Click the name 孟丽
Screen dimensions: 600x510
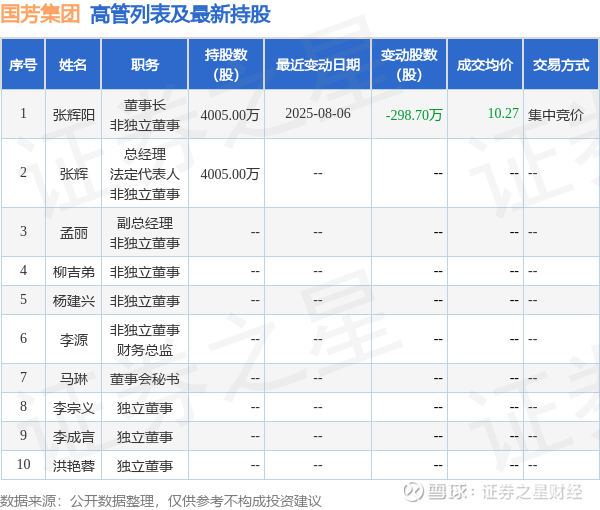(73, 233)
